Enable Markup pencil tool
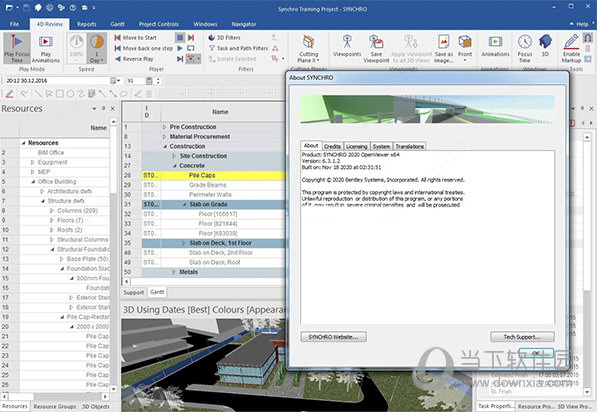The width and height of the screenshot is (597, 412). pos(571,49)
